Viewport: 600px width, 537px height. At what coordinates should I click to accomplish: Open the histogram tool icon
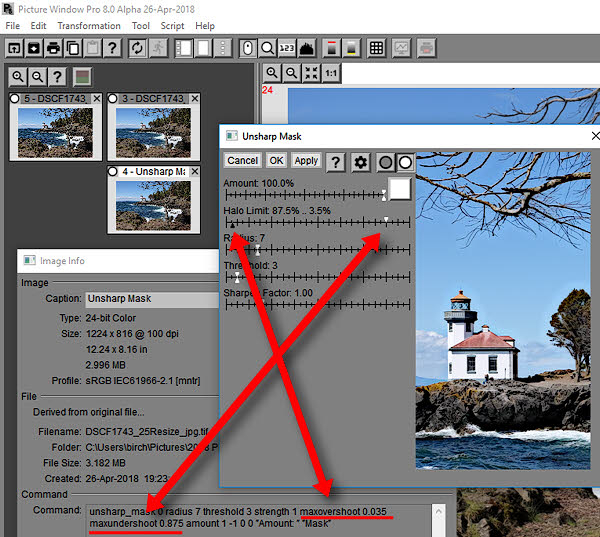pos(308,48)
